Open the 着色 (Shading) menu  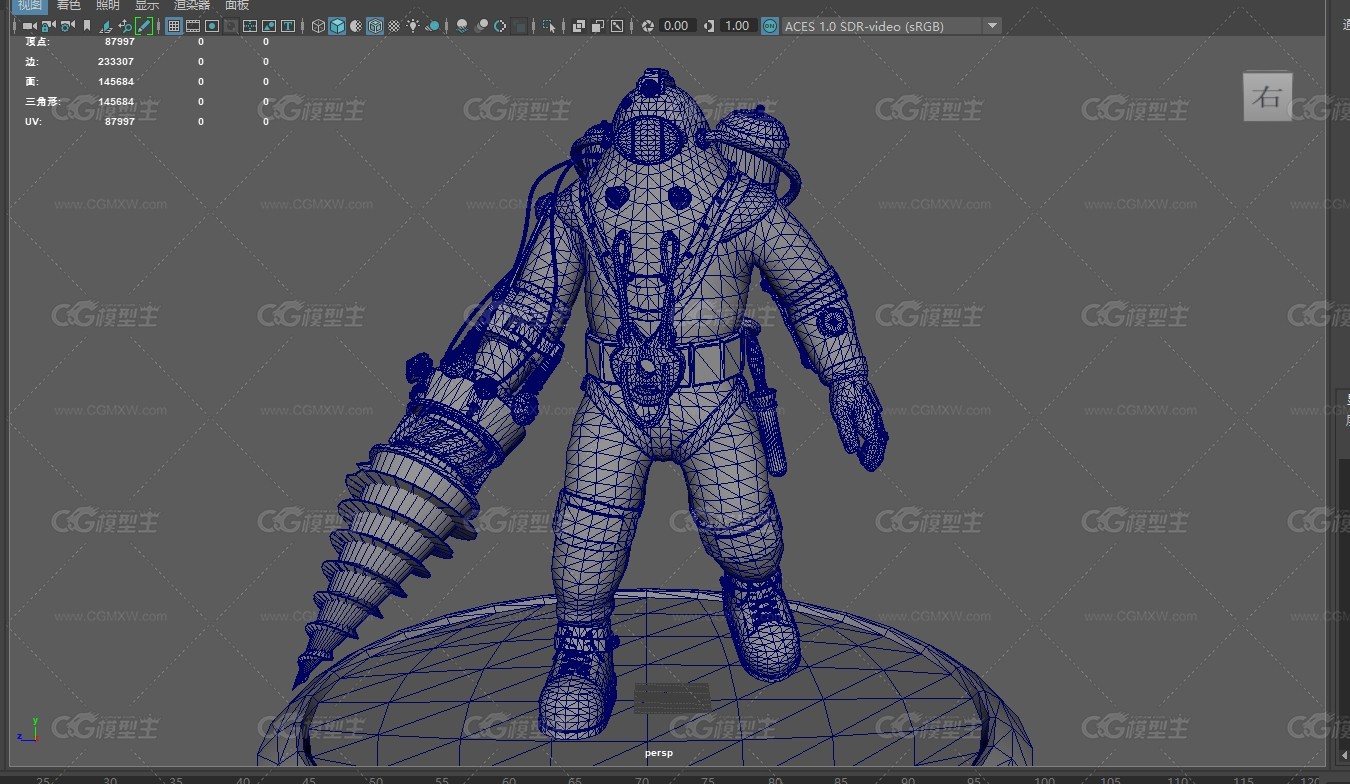[x=68, y=5]
